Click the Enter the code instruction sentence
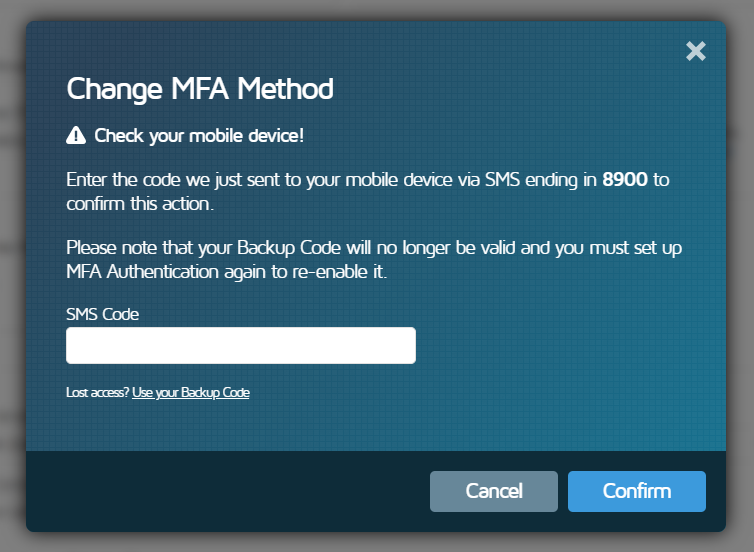 tap(300, 181)
